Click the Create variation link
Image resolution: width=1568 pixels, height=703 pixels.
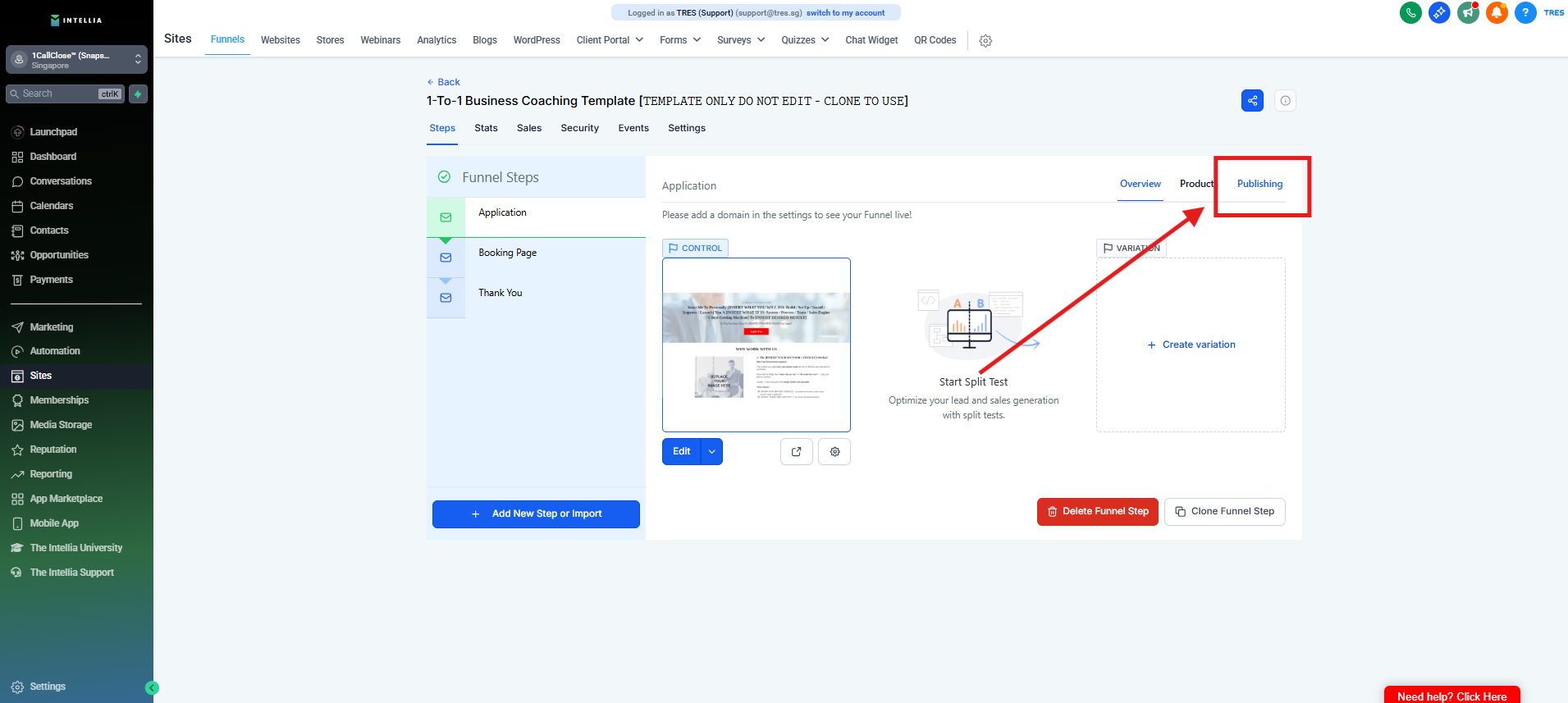click(1191, 345)
